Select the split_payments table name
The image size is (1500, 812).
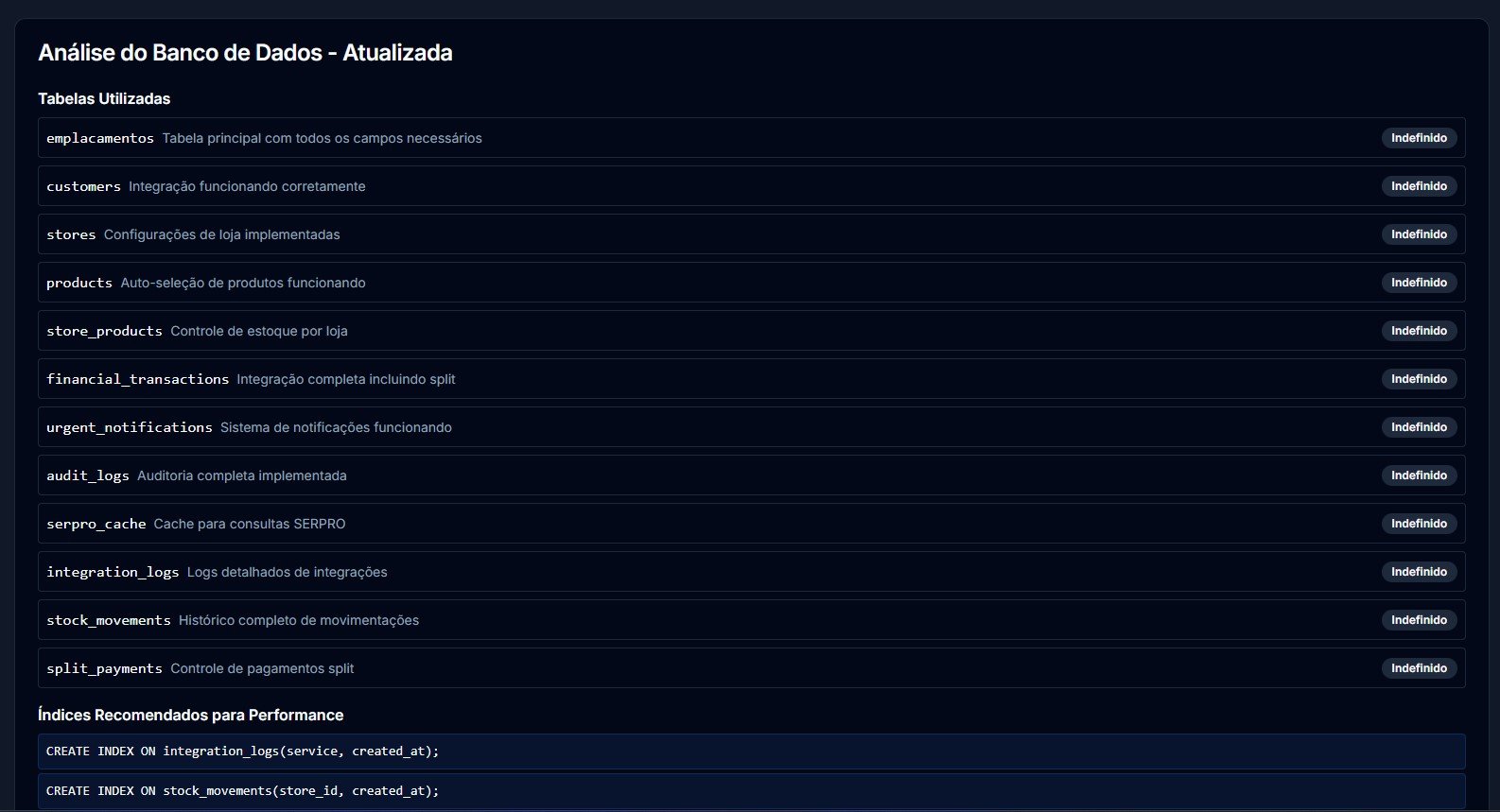pyautogui.click(x=104, y=668)
